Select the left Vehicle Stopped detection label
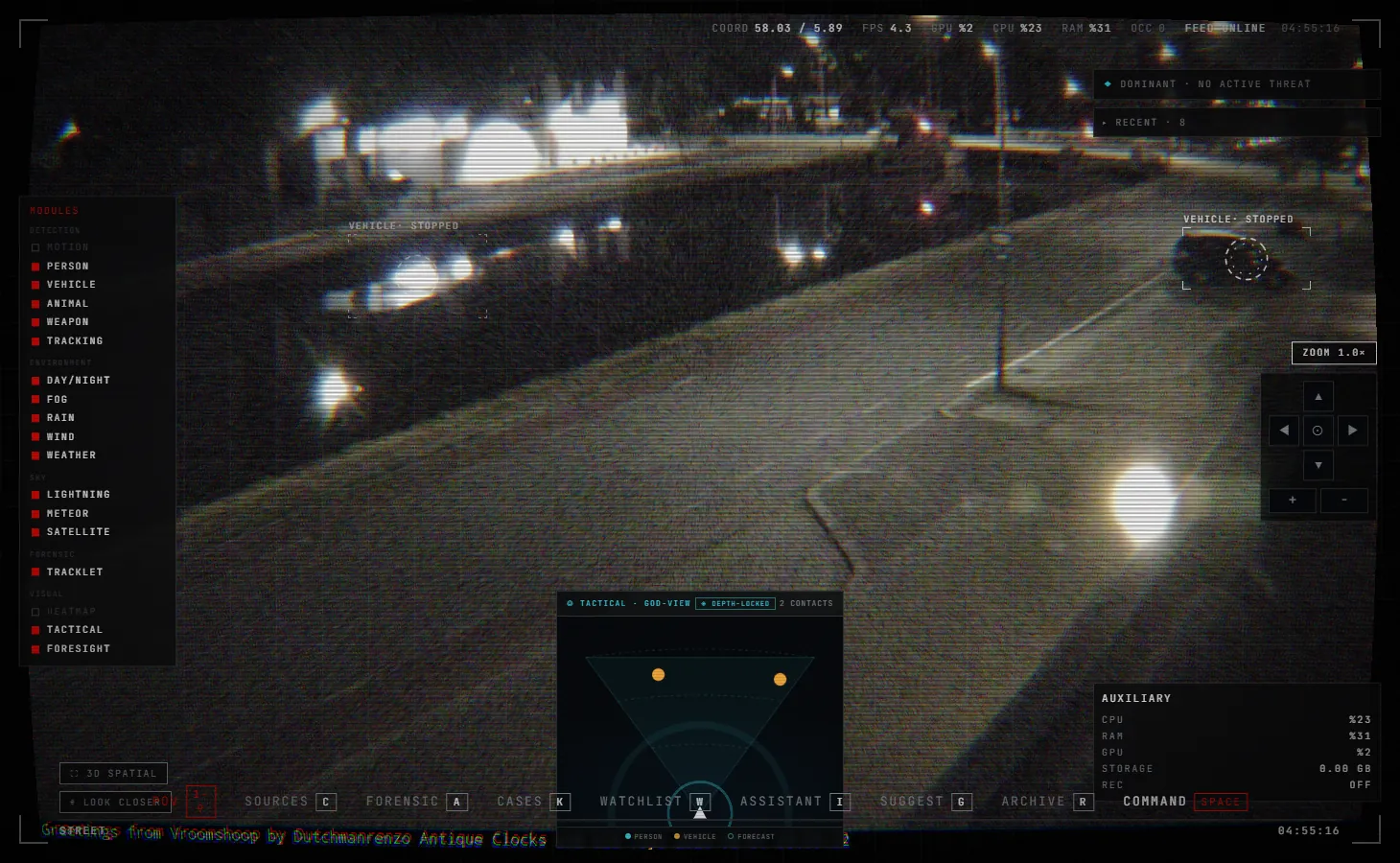The width and height of the screenshot is (1400, 863). pyautogui.click(x=404, y=226)
